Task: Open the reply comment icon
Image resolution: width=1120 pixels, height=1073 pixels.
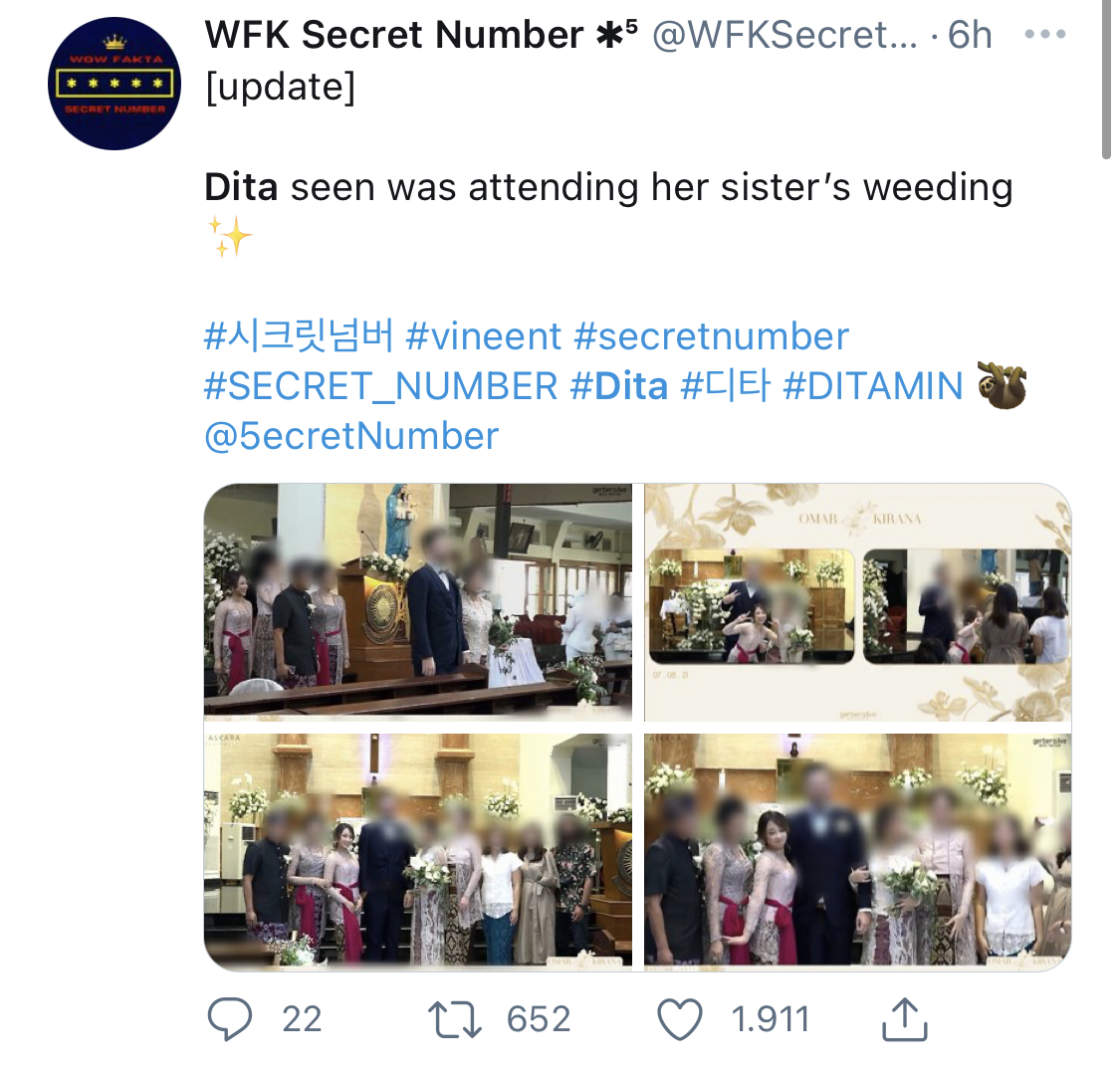Action: [229, 1018]
